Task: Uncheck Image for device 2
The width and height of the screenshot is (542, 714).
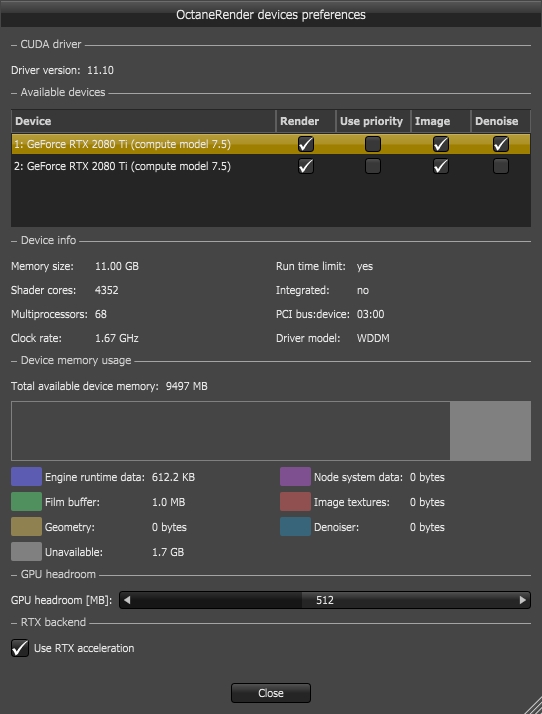Action: tap(440, 166)
